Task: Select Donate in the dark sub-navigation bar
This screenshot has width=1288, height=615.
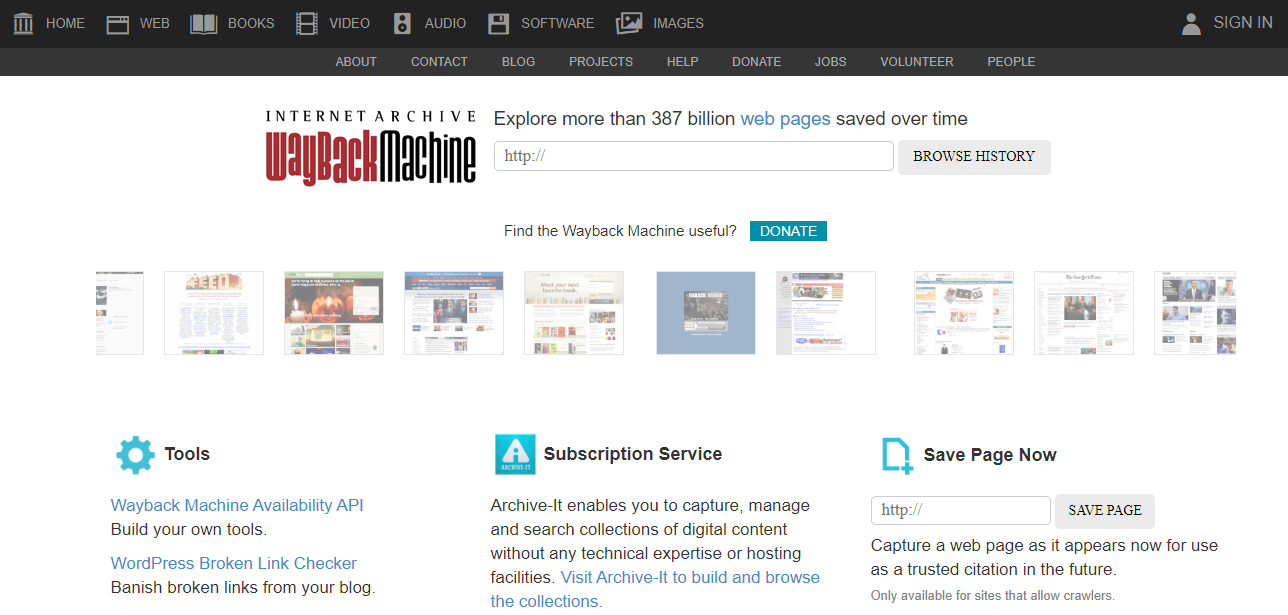Action: 756,62
